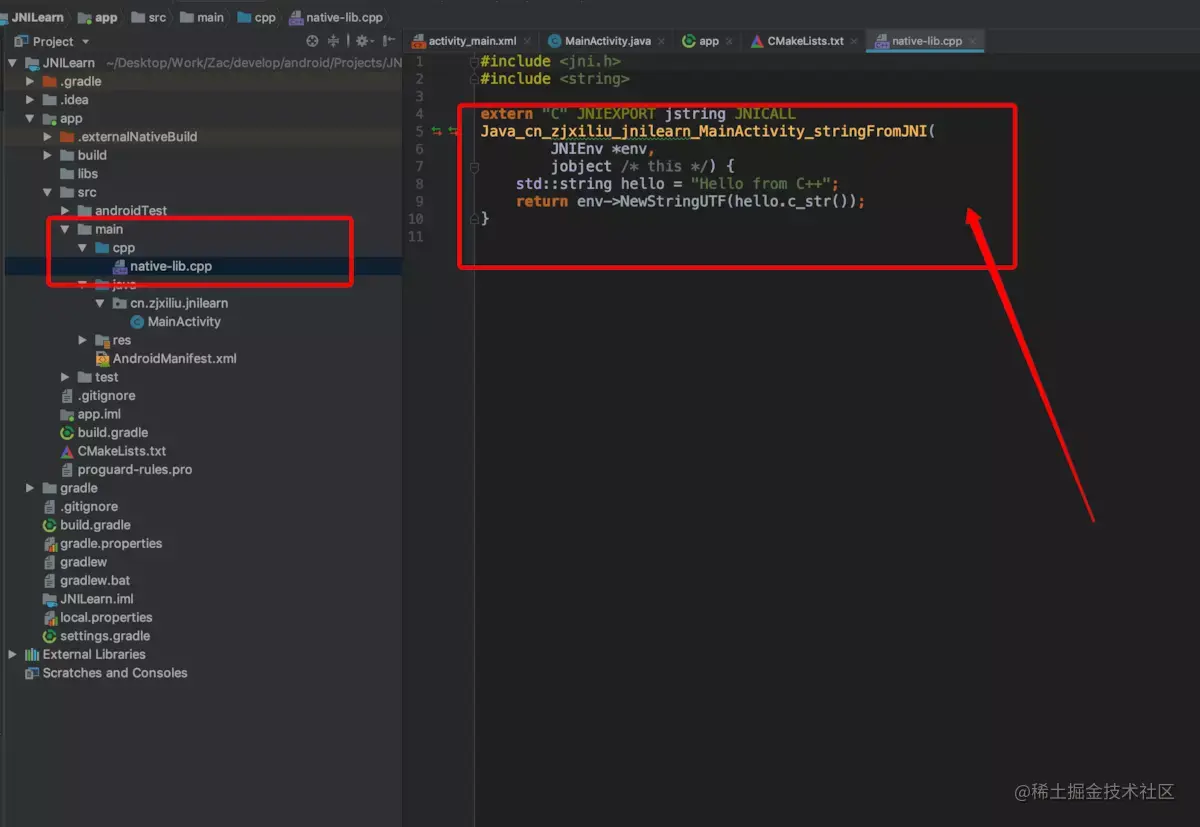Click the cpp blue folder icon in the tree
This screenshot has width=1200, height=827.
click(102, 248)
